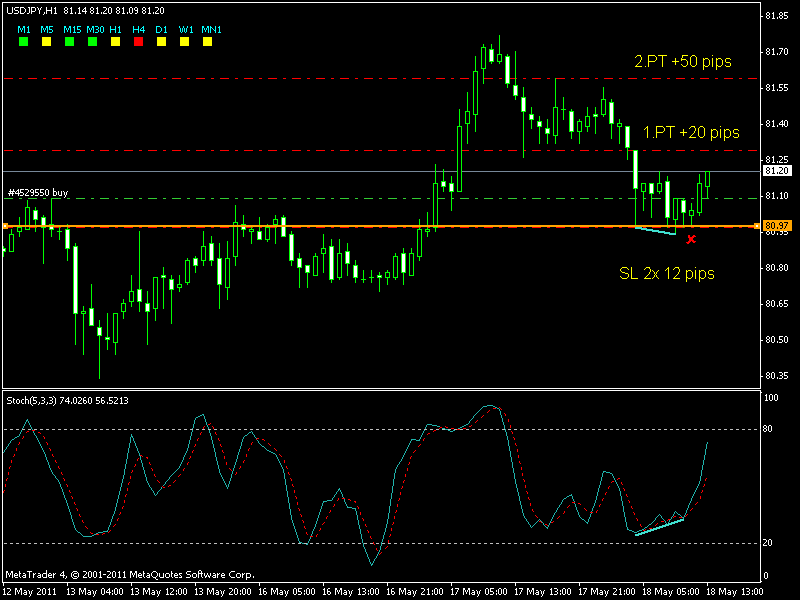Click the 80.50 price scale value

coord(777,340)
